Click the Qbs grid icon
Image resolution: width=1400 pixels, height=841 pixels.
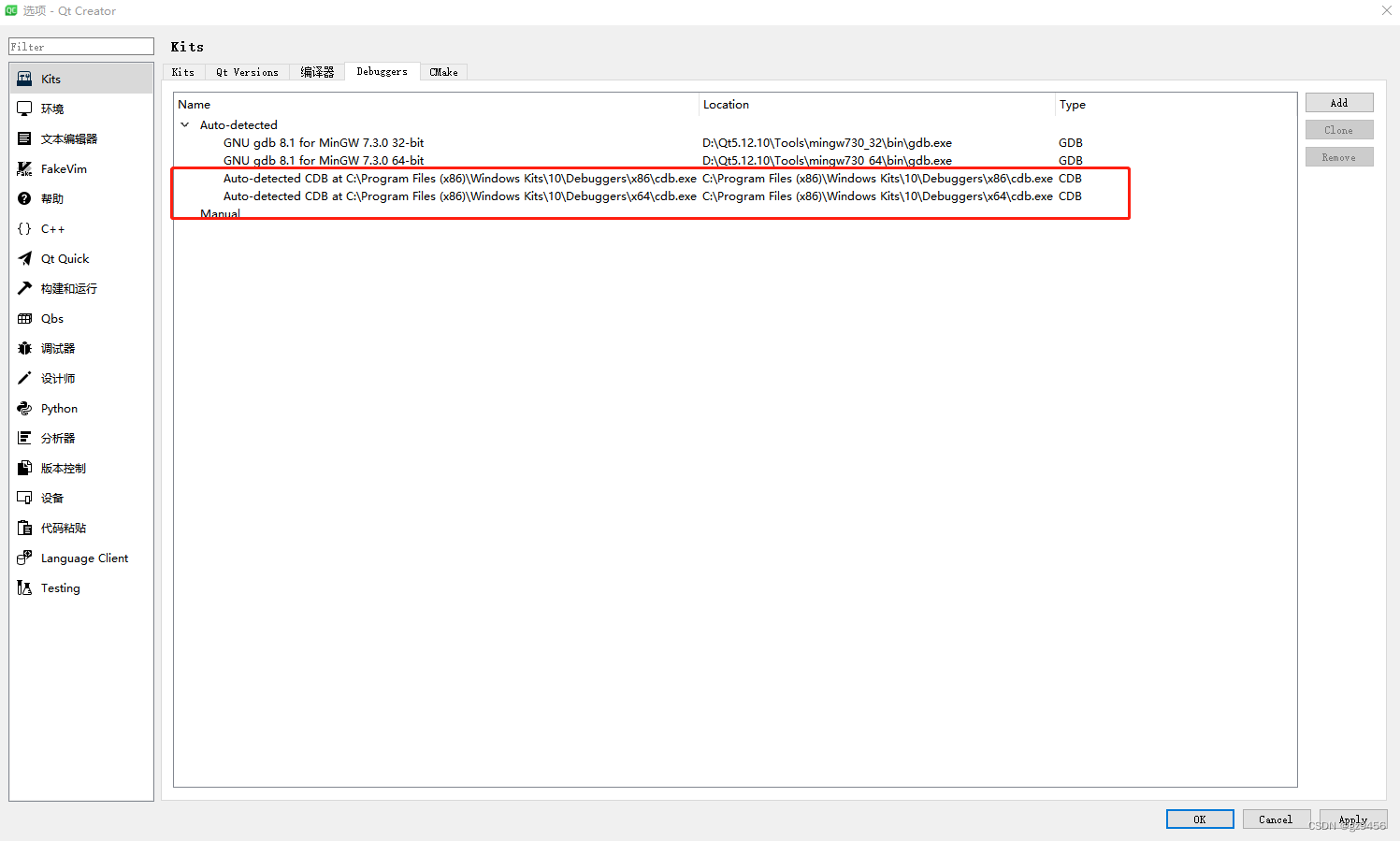(24, 318)
